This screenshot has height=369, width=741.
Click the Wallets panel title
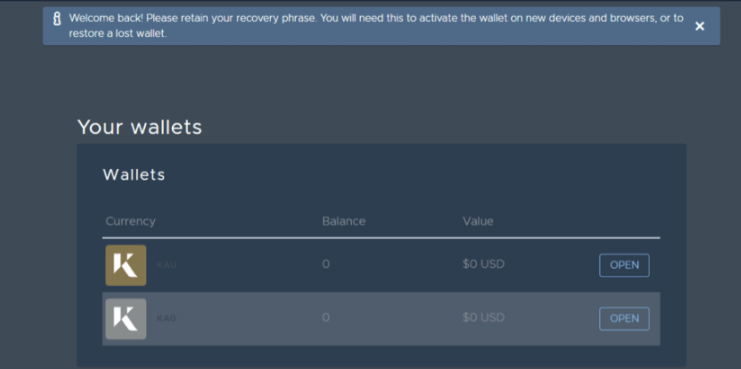pyautogui.click(x=134, y=175)
